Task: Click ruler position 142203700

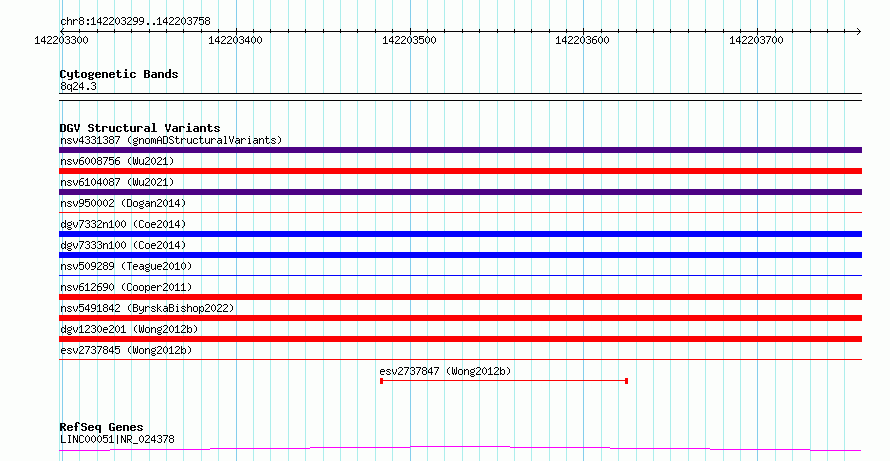Action: click(x=756, y=40)
